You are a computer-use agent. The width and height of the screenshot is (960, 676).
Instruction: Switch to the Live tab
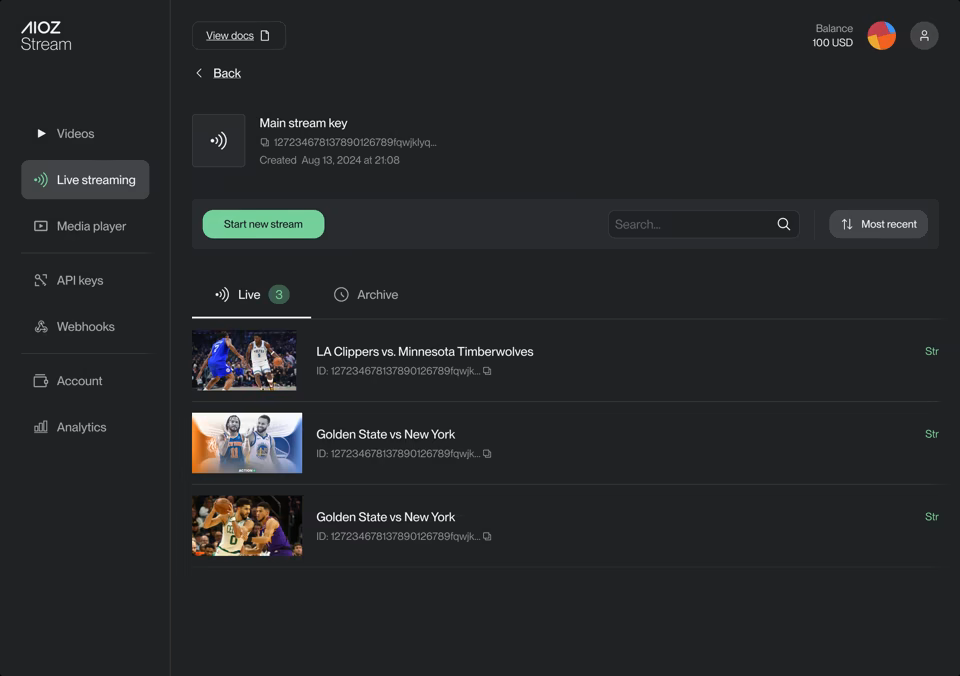[251, 295]
